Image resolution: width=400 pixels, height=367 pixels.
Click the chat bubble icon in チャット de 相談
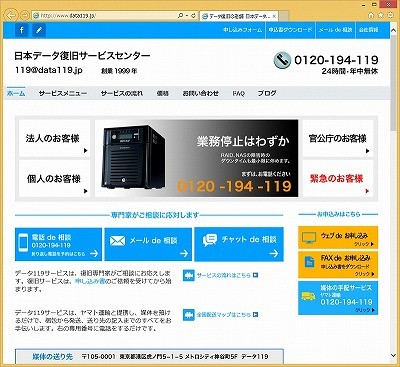pyautogui.click(x=210, y=240)
